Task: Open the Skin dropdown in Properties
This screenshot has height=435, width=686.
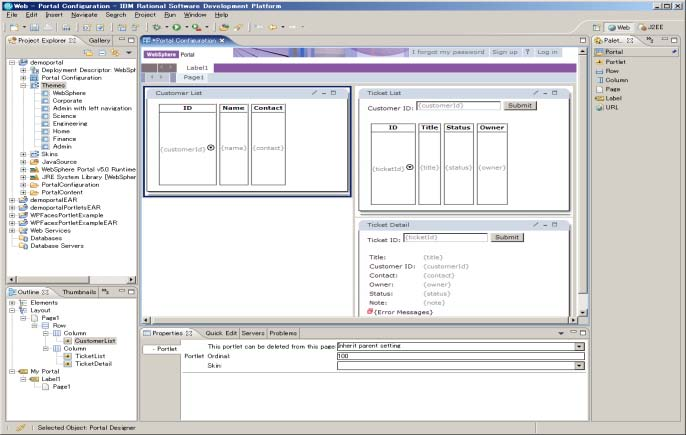Action: 580,365
